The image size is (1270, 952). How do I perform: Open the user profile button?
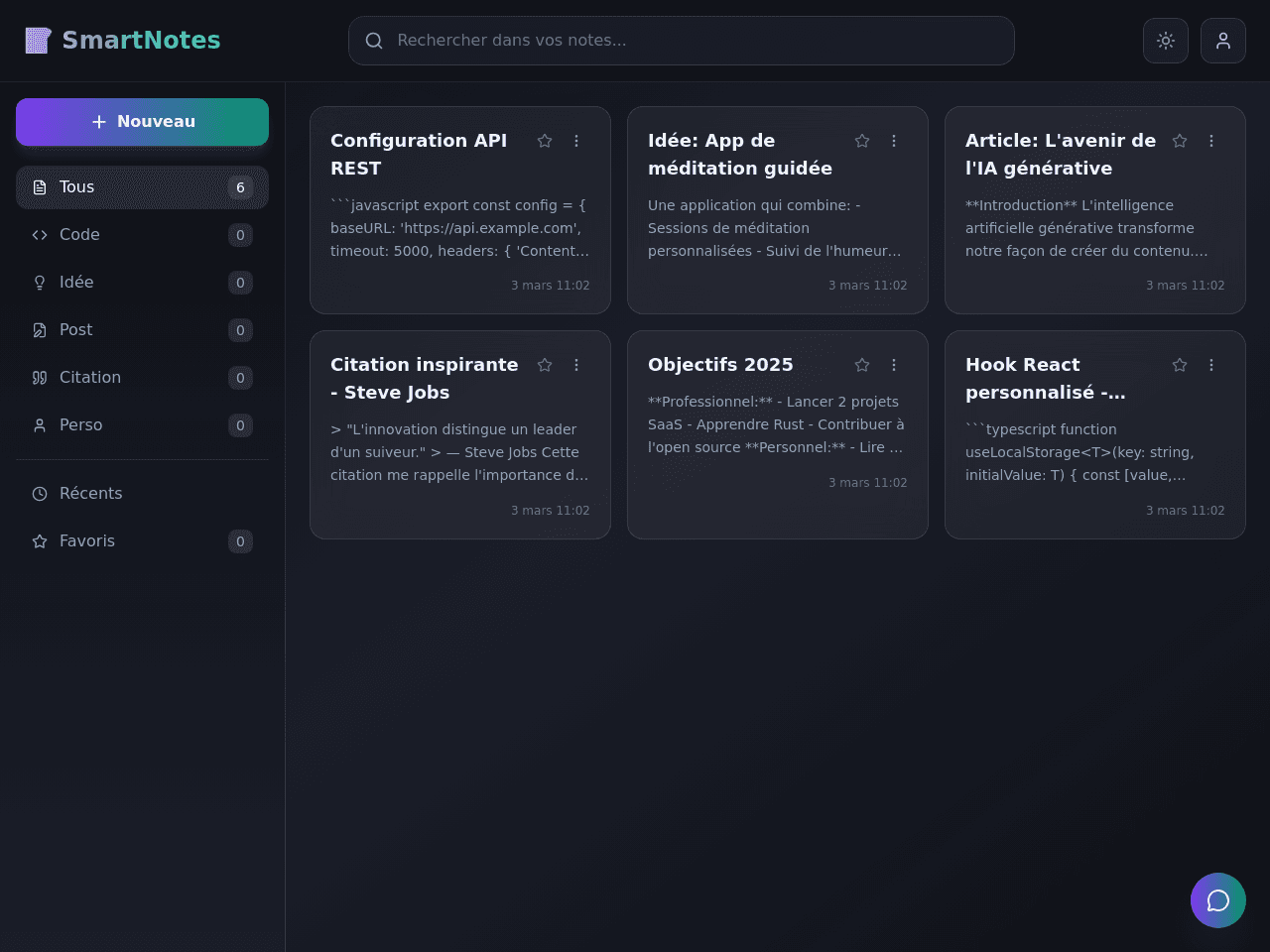coord(1223,41)
